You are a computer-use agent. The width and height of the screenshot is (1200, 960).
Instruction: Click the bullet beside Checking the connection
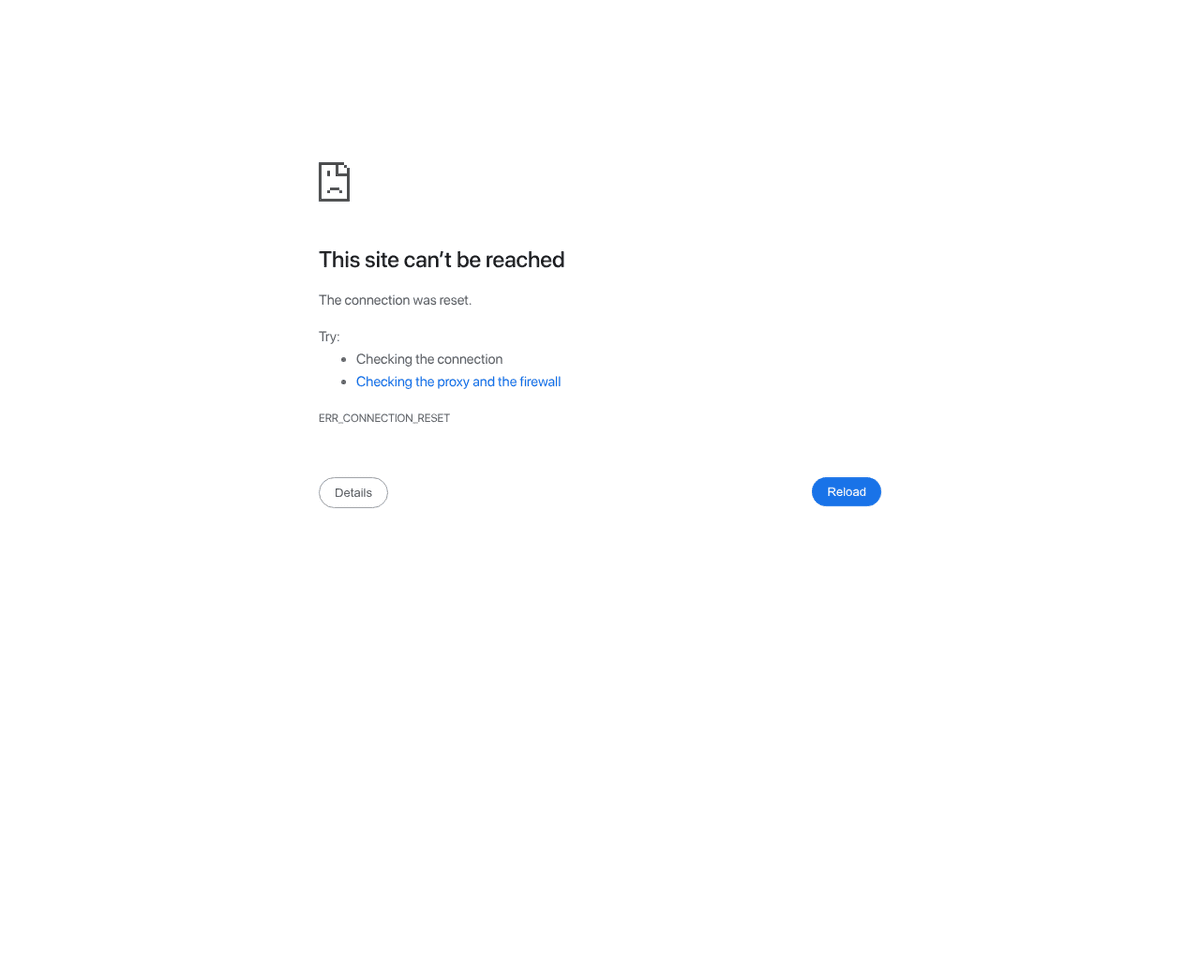[x=343, y=359]
